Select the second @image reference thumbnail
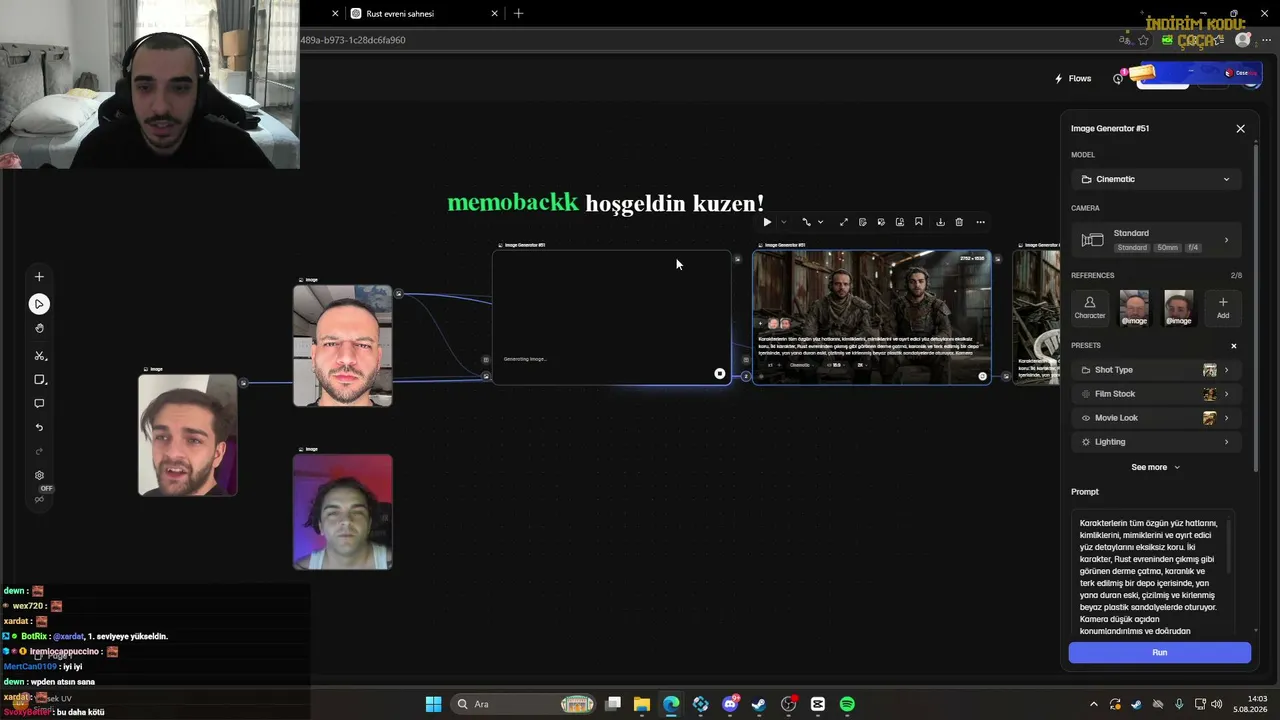The image size is (1280, 720). point(1179,307)
